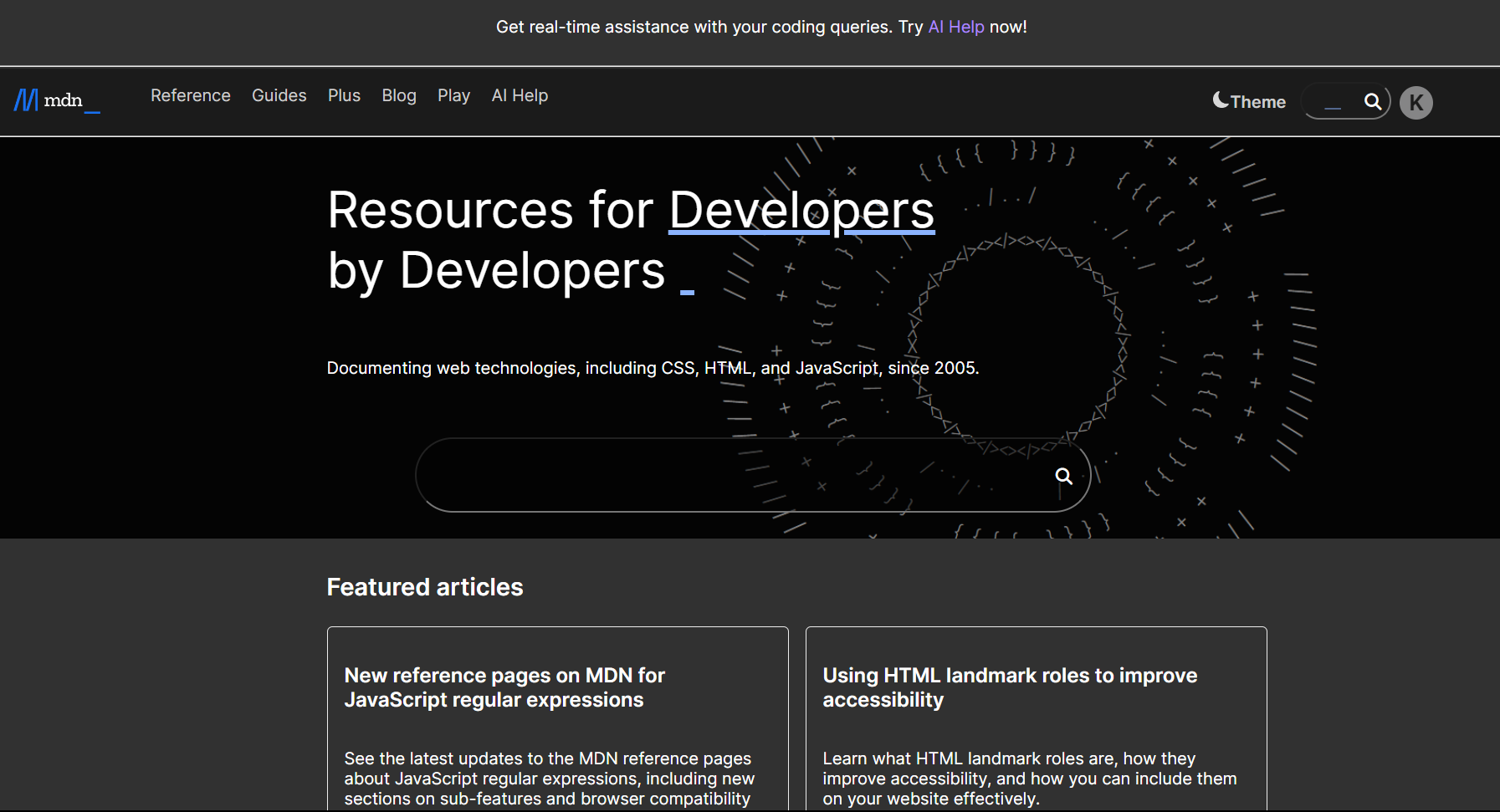Open the JavaScript regular expressions article title

pos(504,687)
